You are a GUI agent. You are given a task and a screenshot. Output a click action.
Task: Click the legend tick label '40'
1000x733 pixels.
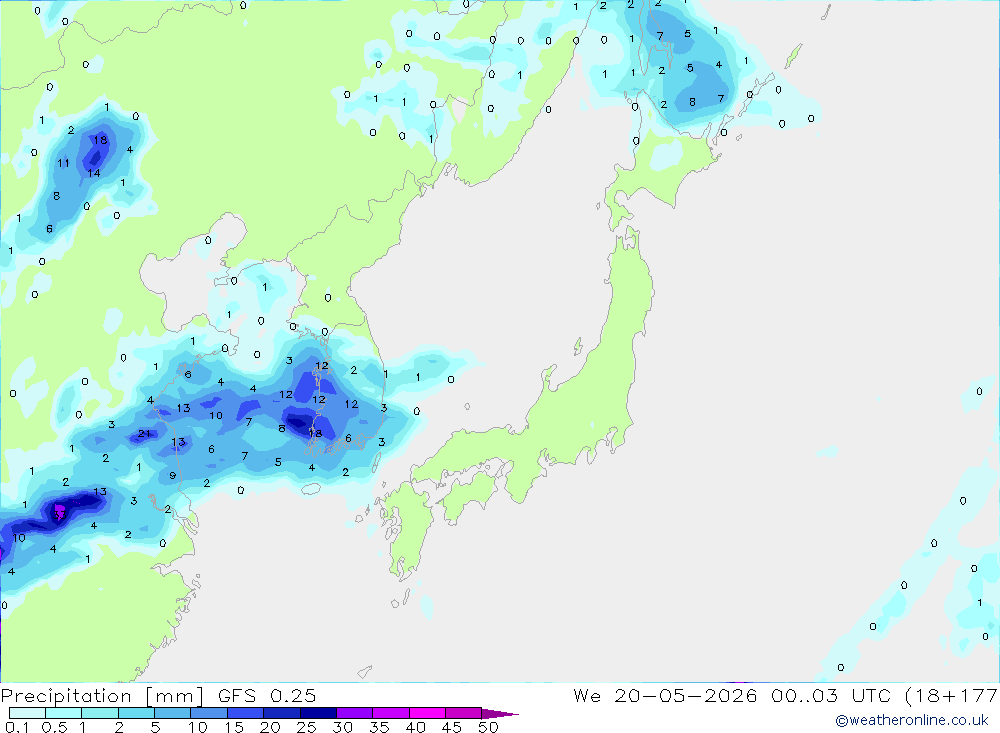tap(416, 727)
